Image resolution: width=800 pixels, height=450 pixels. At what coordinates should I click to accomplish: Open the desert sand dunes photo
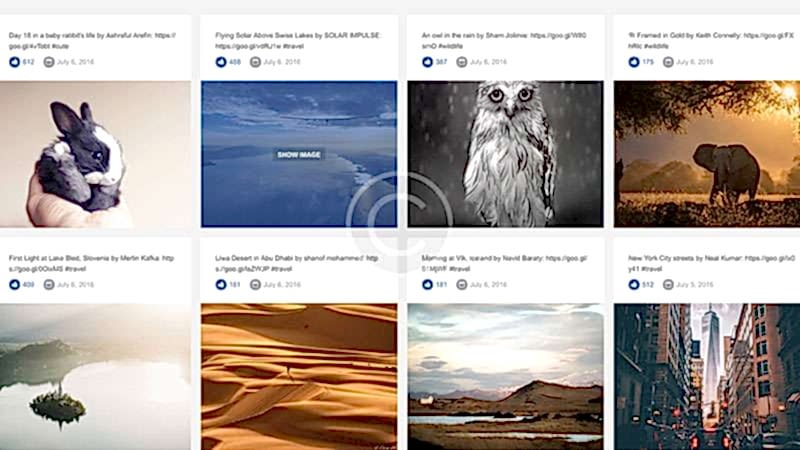click(x=299, y=377)
